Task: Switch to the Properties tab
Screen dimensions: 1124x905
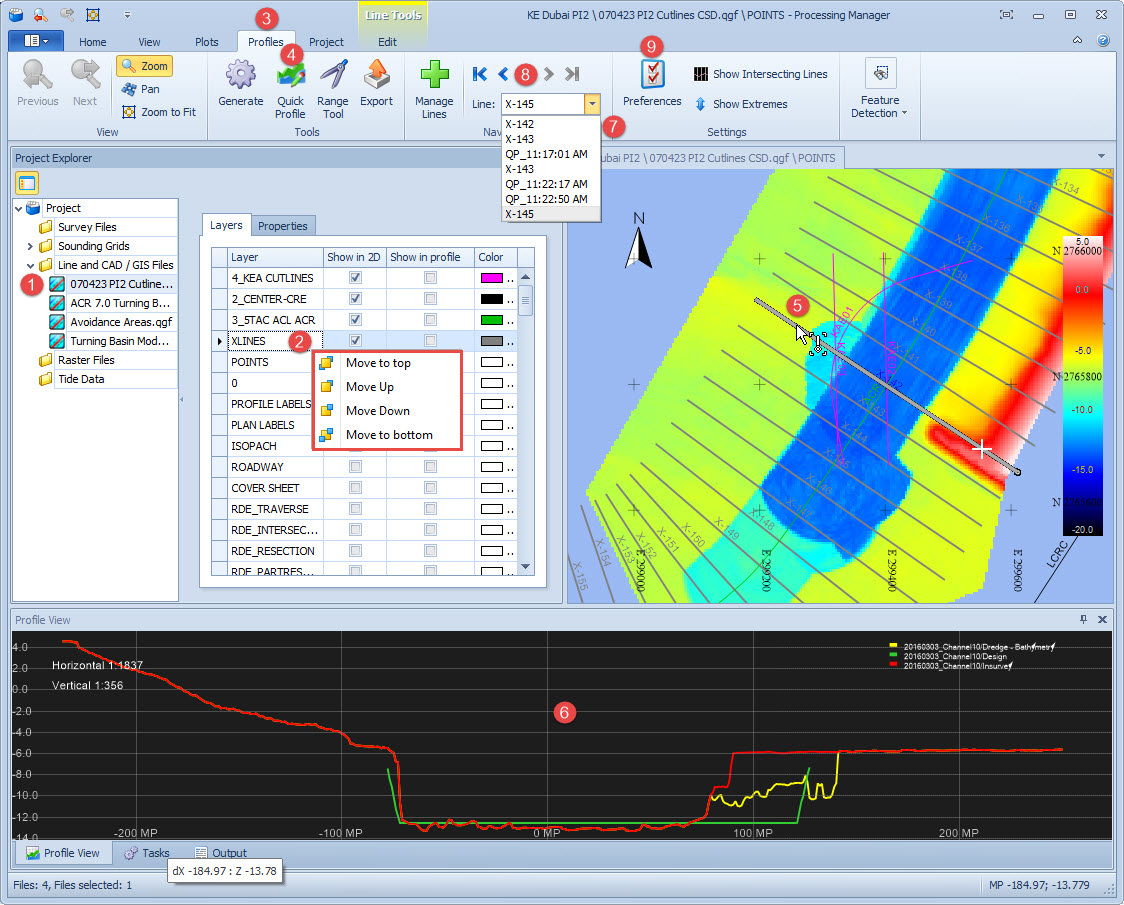Action: pyautogui.click(x=283, y=226)
